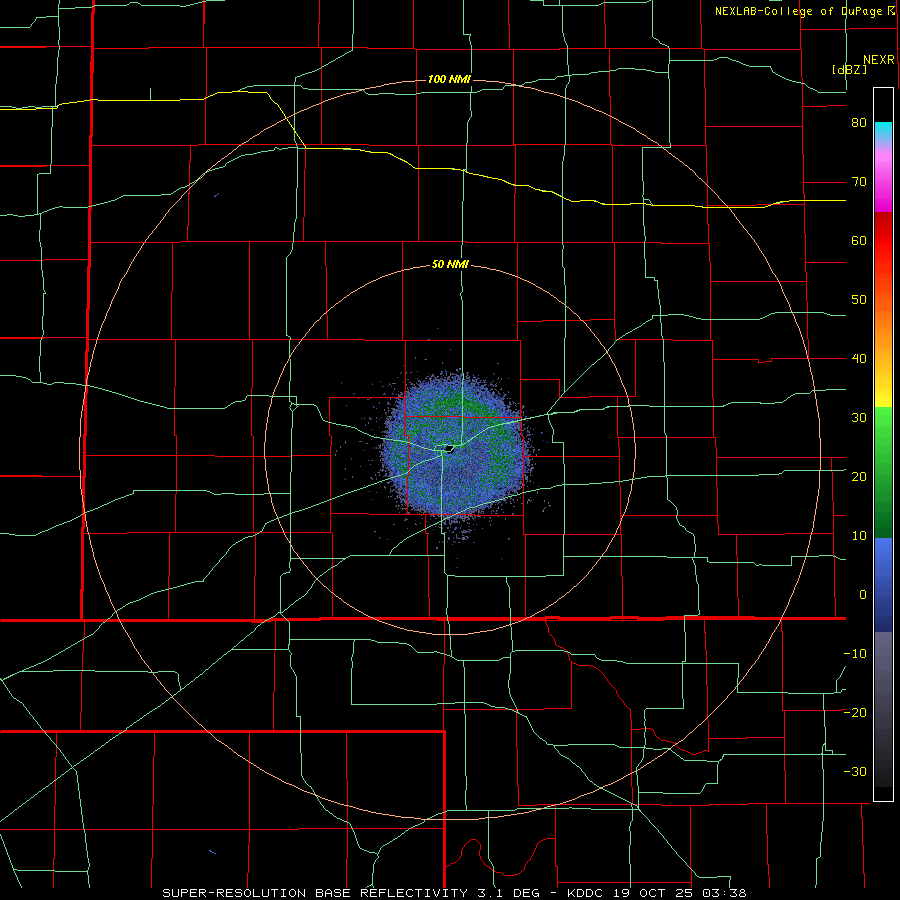Viewport: 900px width, 900px height.
Task: Click the gray negative-dBZ segment of the color bar
Action: point(883,709)
